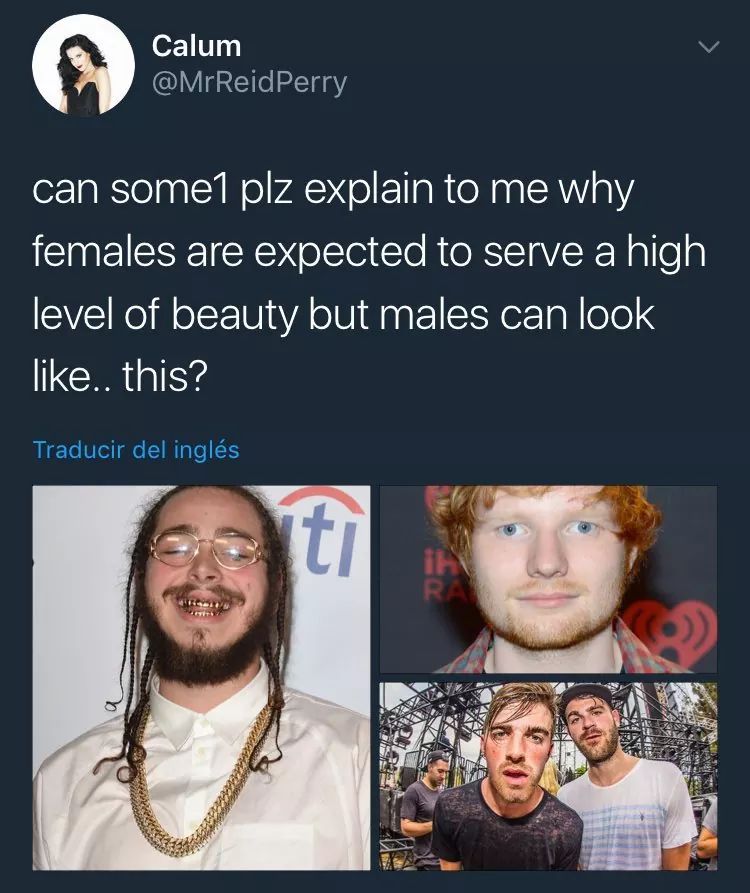The height and width of the screenshot is (893, 750).
Task: Expand the tweet options chevron menu
Action: (x=710, y=47)
